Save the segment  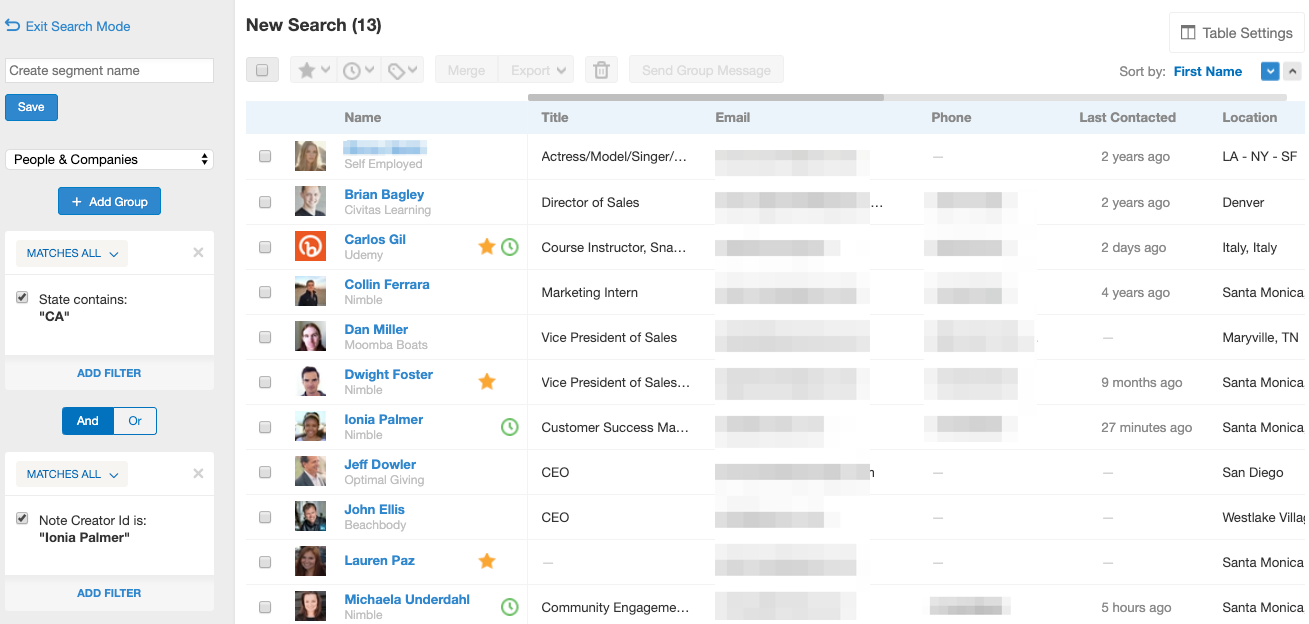[x=31, y=107]
